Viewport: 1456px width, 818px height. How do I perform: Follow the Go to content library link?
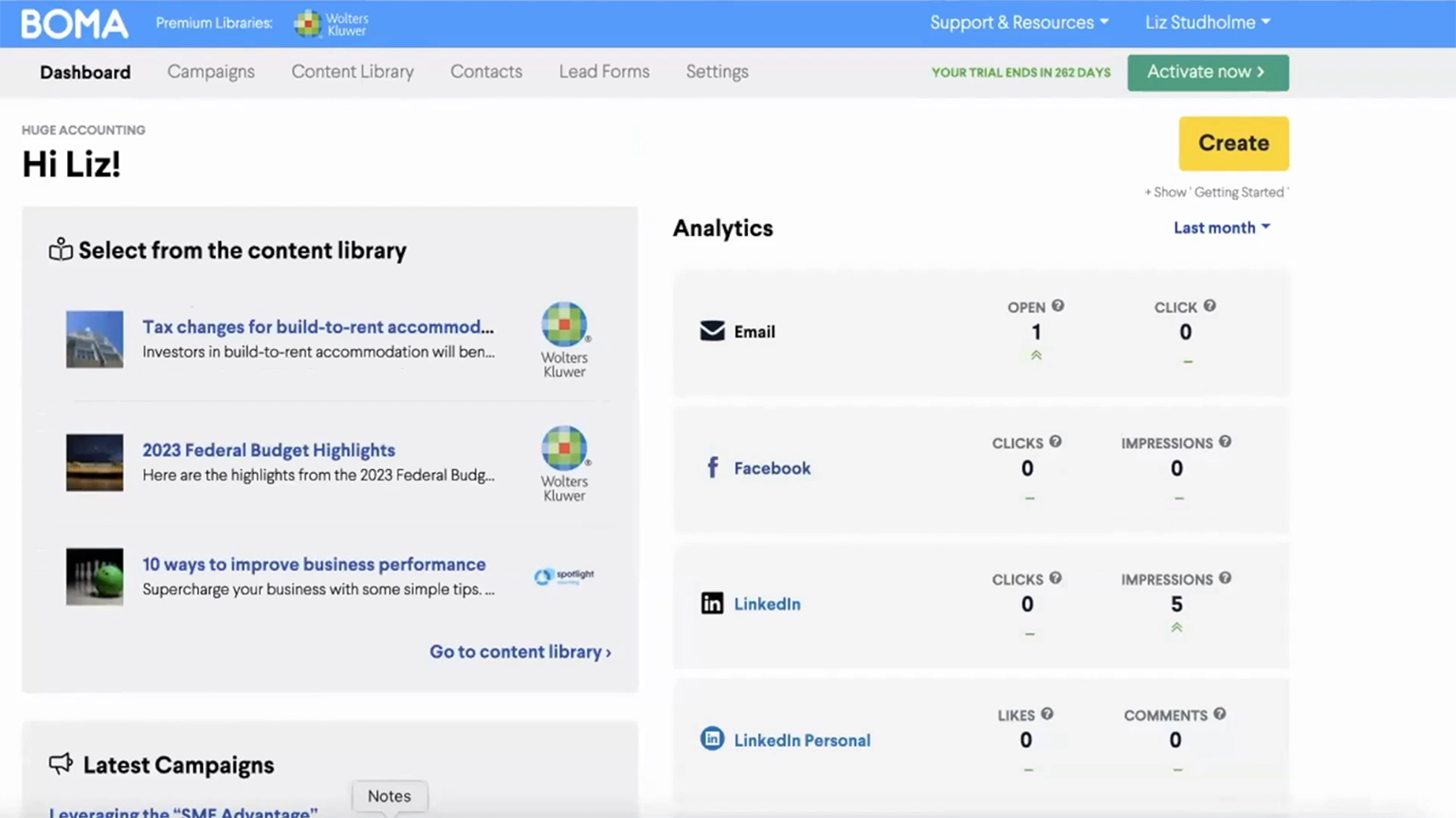(519, 652)
